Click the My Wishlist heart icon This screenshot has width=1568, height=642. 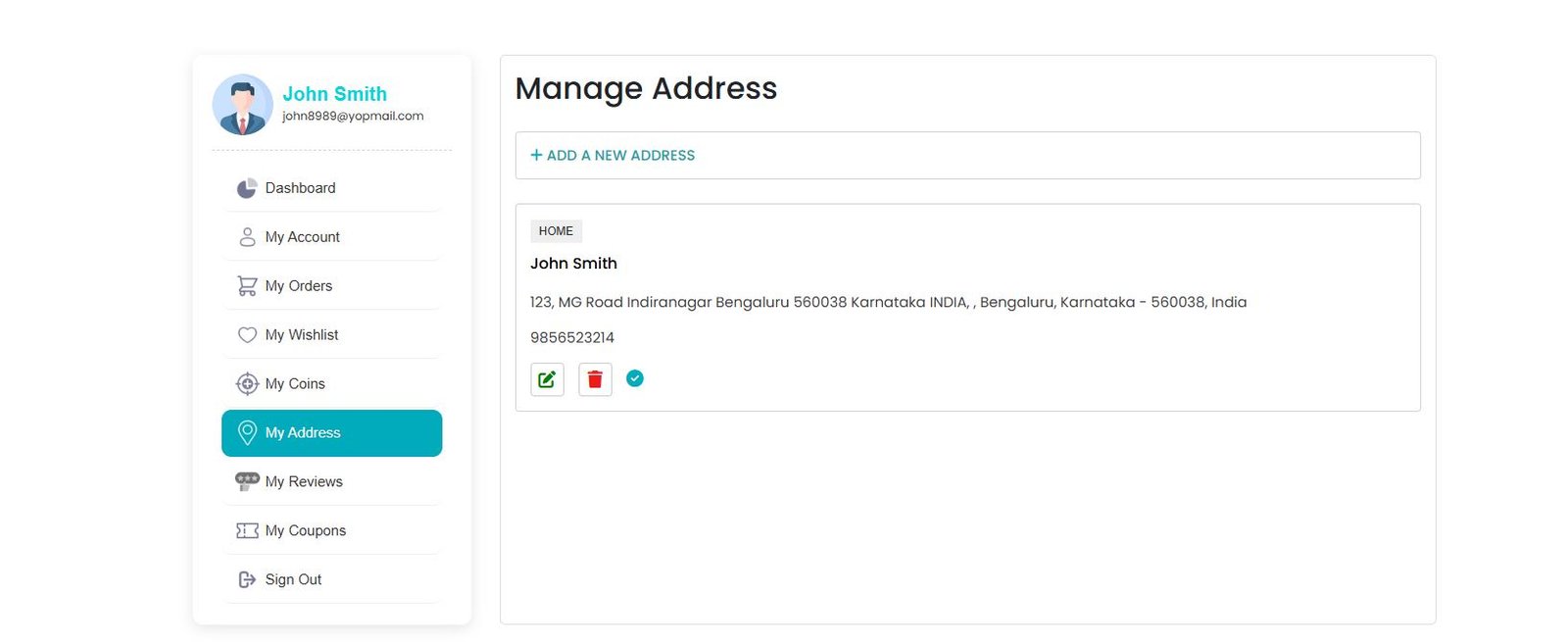247,335
